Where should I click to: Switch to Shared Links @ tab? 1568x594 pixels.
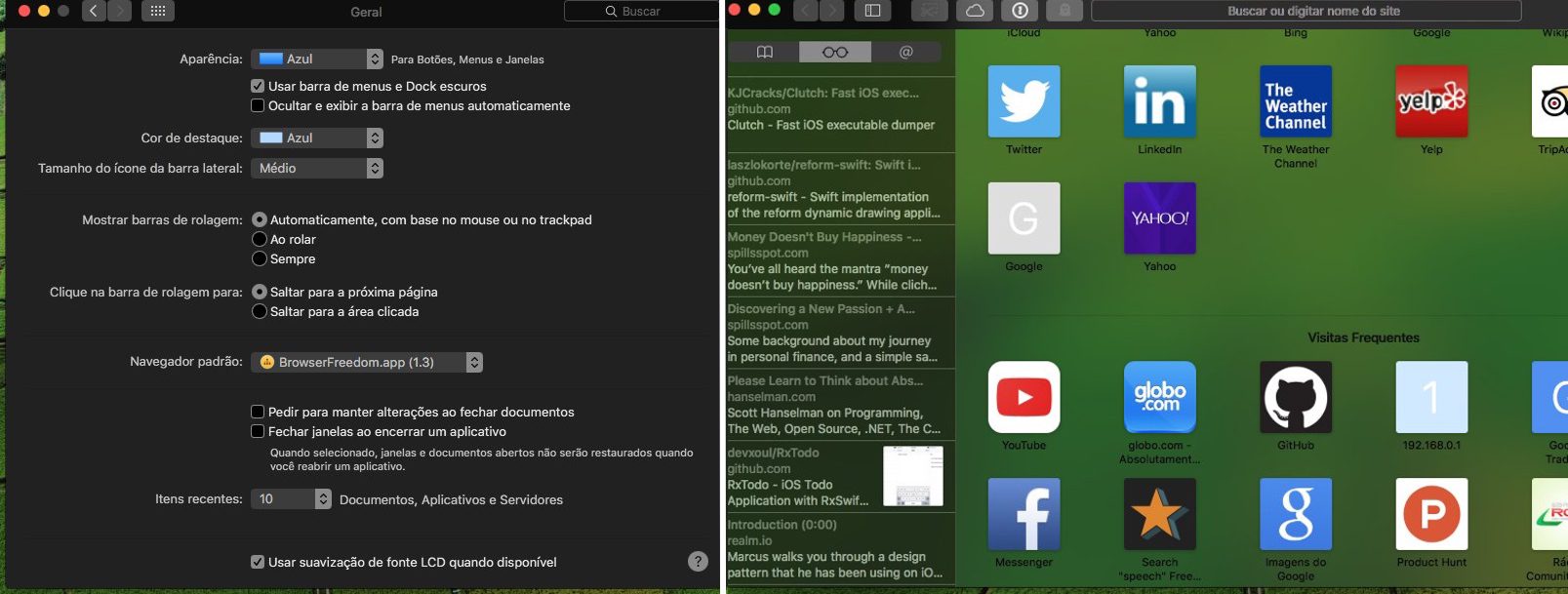coord(905,52)
